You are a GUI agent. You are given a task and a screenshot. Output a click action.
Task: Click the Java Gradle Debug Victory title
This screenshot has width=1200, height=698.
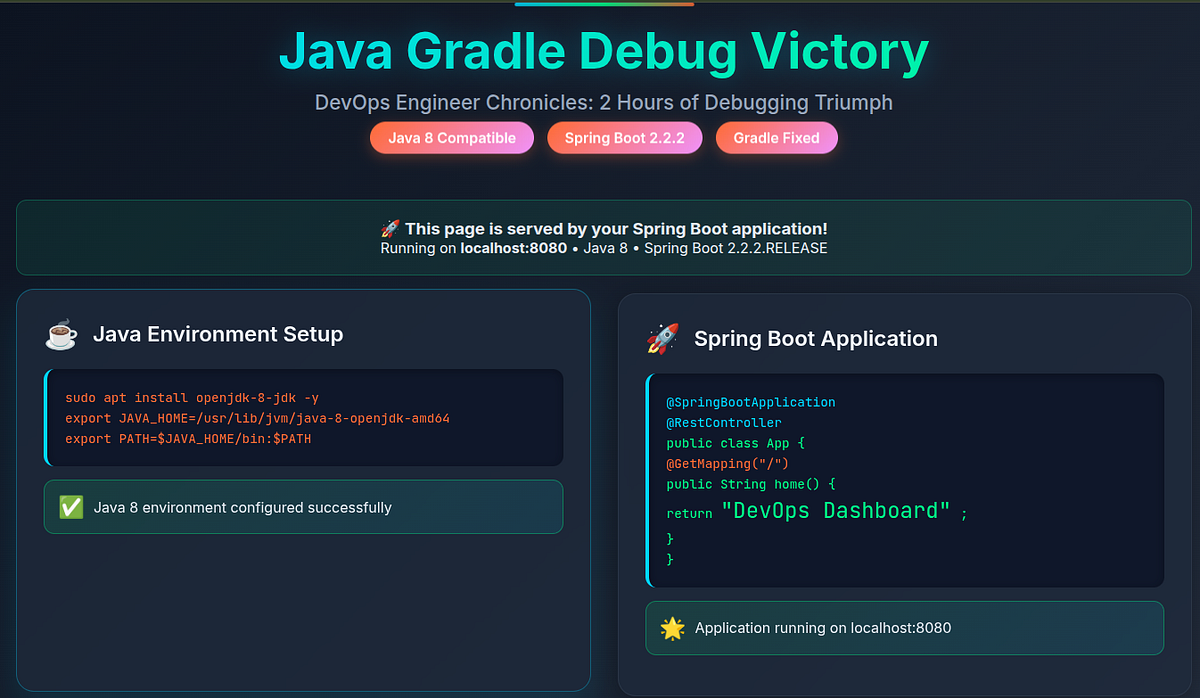coord(604,51)
